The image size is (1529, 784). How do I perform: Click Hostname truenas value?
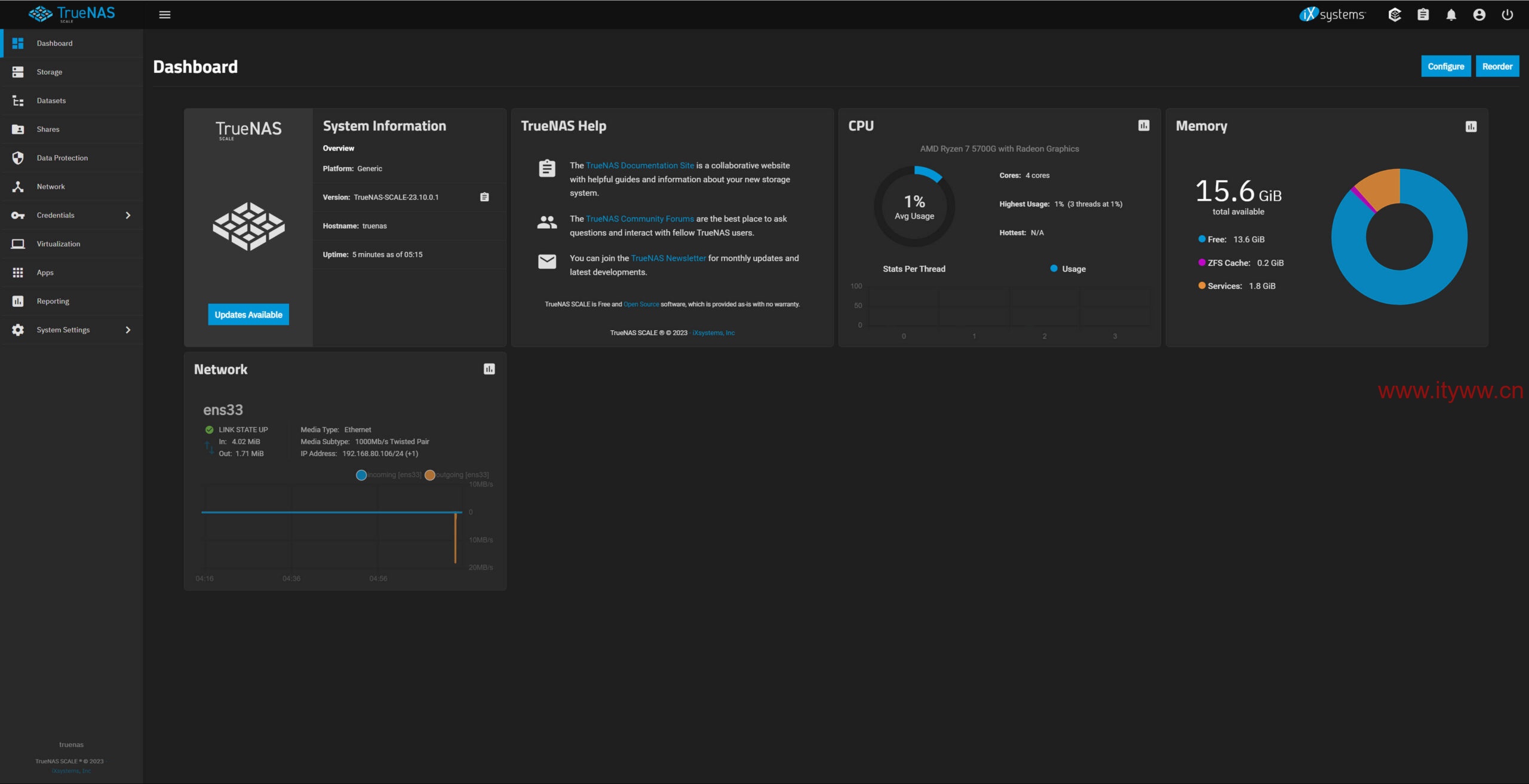pos(374,226)
